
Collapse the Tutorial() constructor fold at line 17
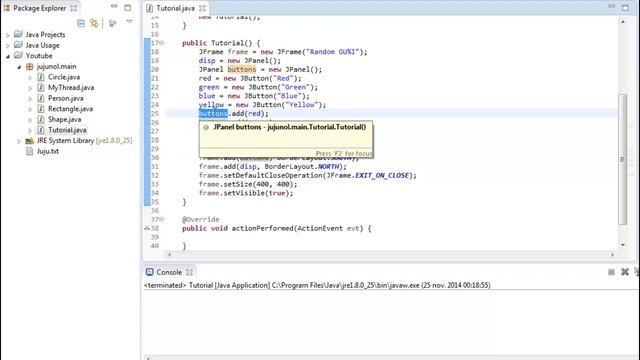162,42
